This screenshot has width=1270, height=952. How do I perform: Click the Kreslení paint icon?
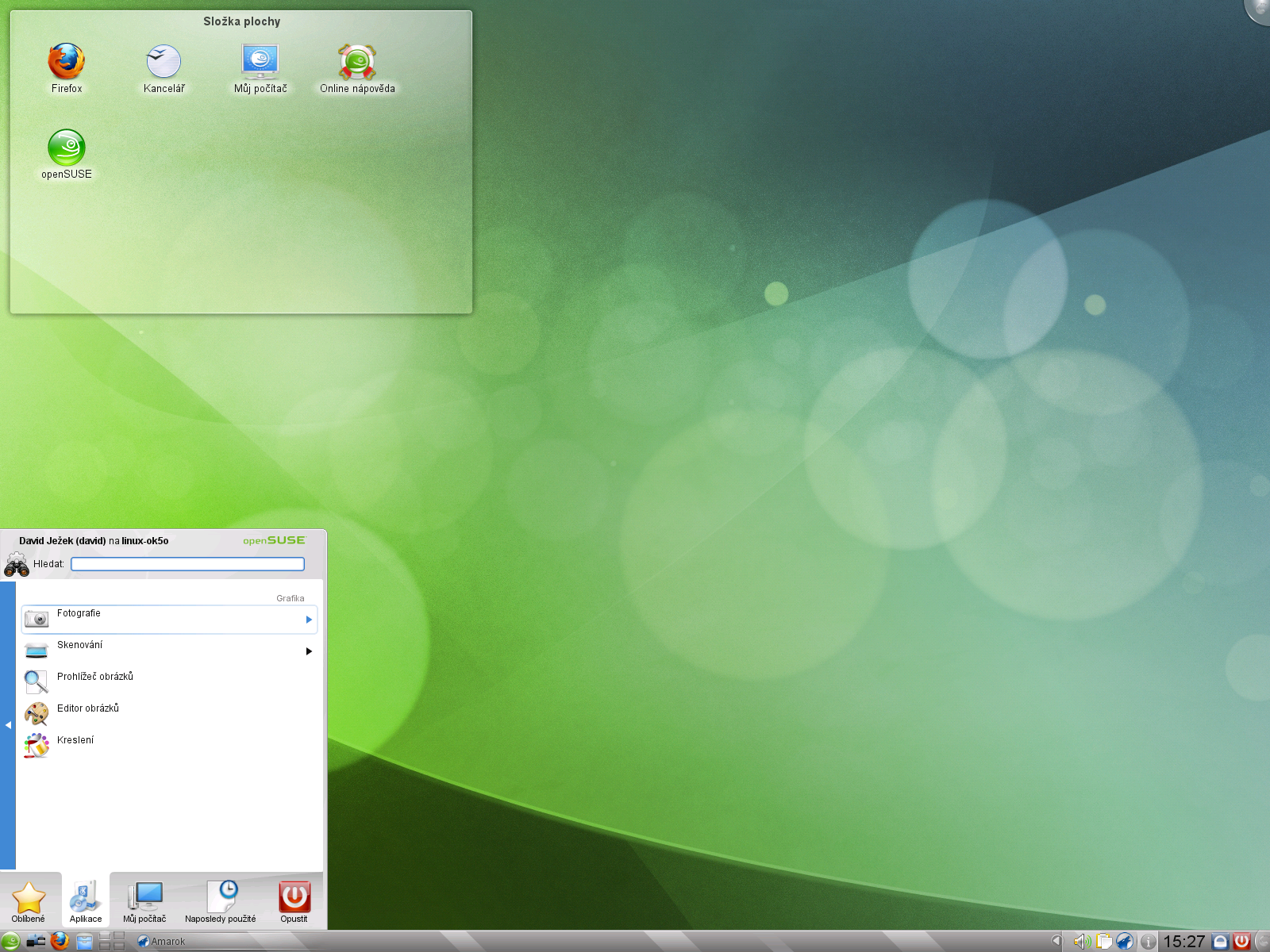tap(37, 746)
